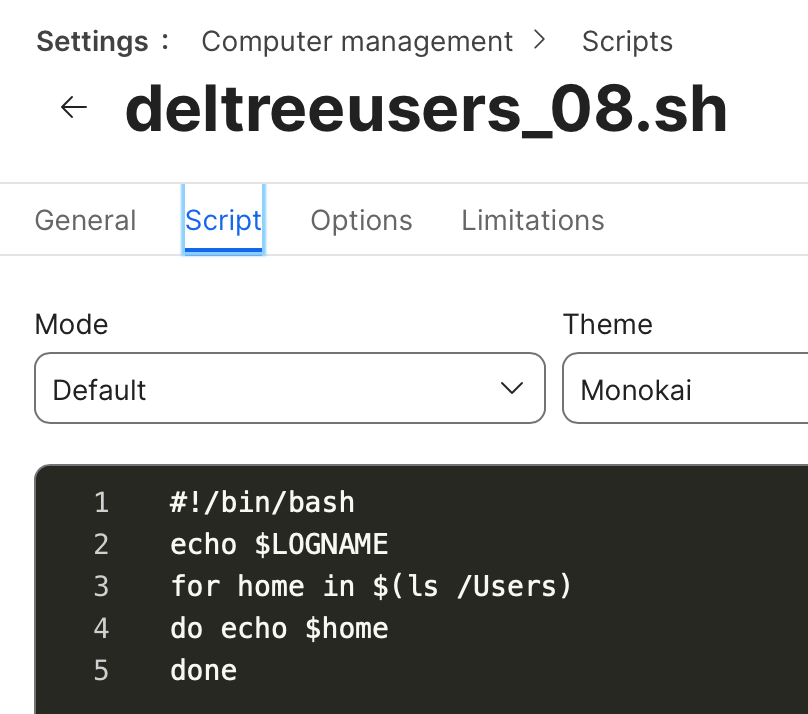The width and height of the screenshot is (808, 714).
Task: Click the for home in $(ls /Users) line
Action: click(x=371, y=586)
